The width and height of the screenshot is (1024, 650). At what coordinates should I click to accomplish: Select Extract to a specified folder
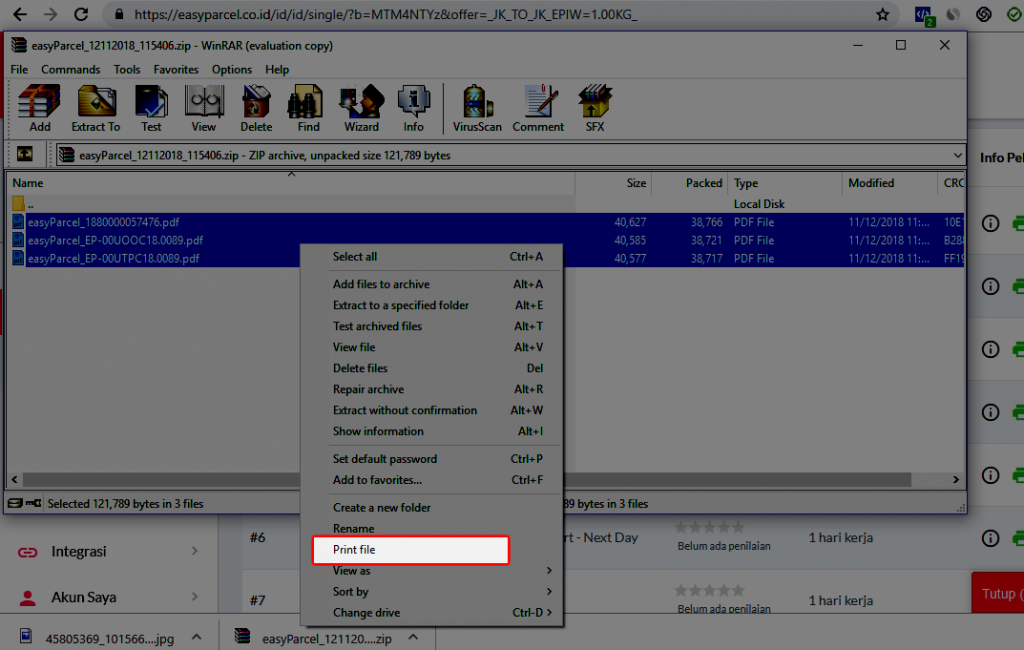point(400,305)
